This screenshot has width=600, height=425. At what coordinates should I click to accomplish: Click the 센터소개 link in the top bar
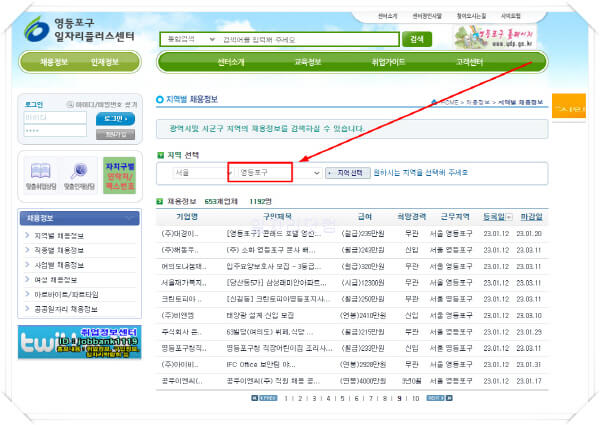388,16
